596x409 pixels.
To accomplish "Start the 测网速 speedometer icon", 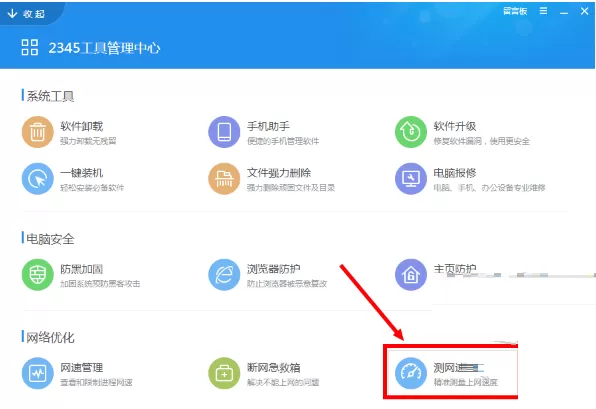I will tap(411, 373).
